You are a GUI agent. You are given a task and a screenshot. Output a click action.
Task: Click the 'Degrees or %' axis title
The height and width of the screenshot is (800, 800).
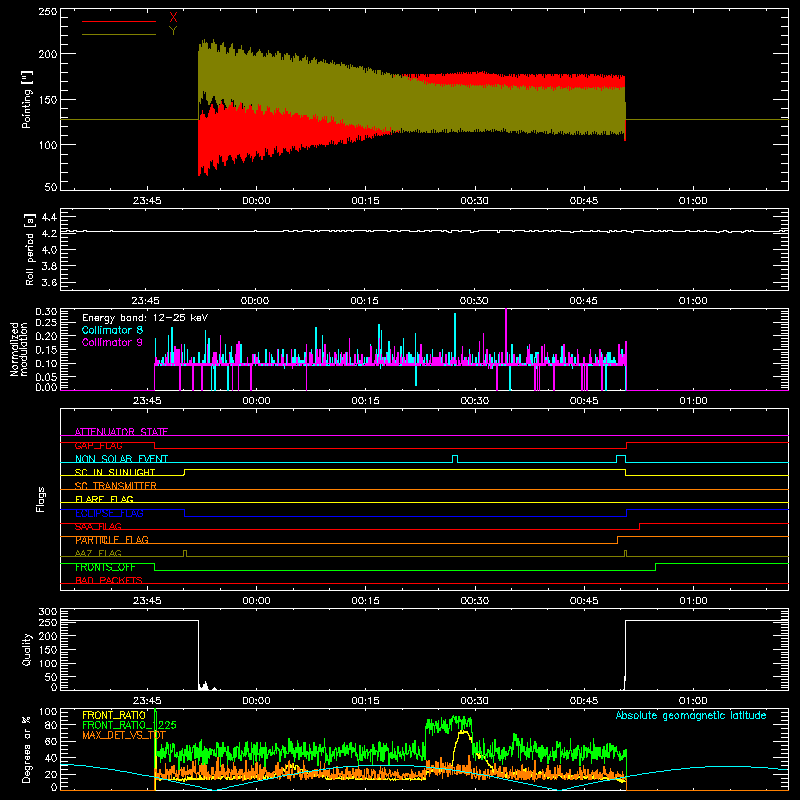[27, 749]
